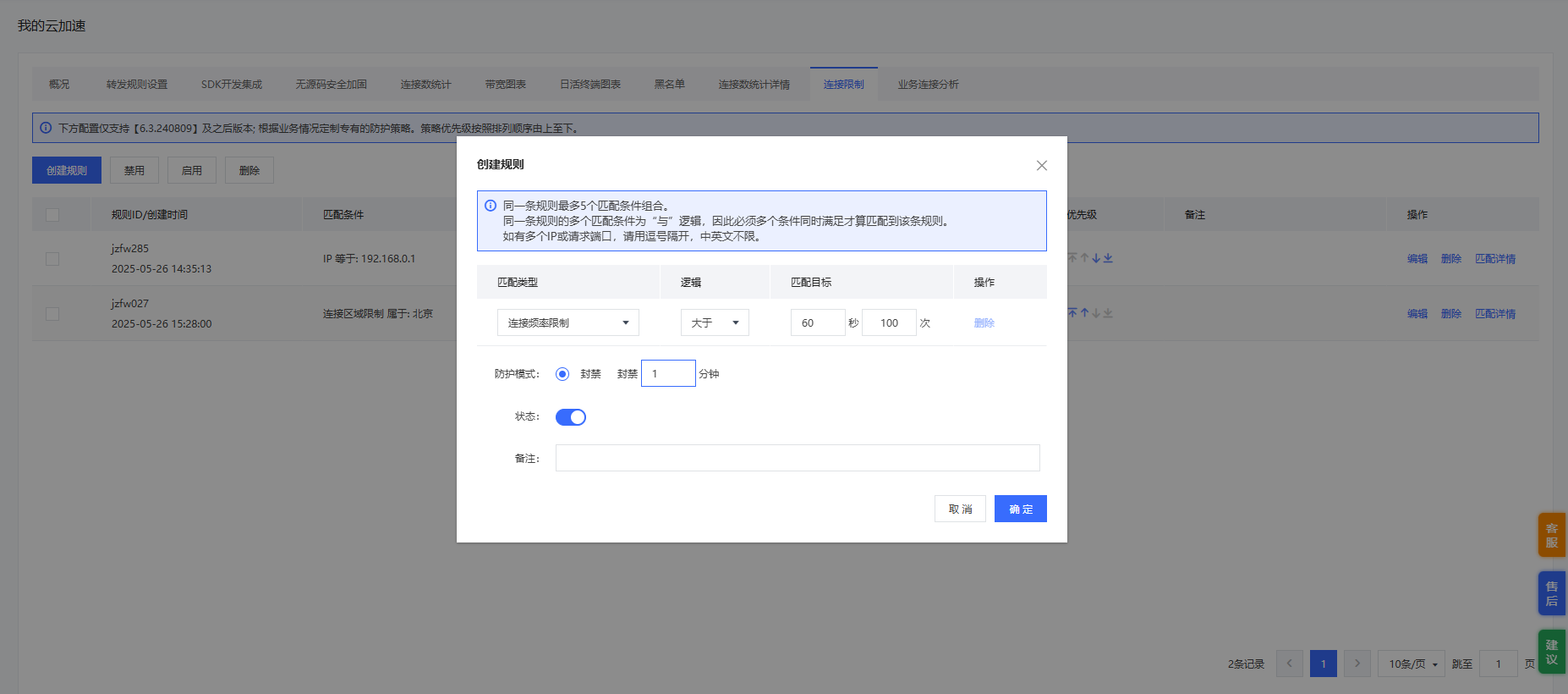This screenshot has width=1568, height=694.
Task: Click the 'IP 等于: 192.168.0.1' condition cell
Action: tap(369, 259)
